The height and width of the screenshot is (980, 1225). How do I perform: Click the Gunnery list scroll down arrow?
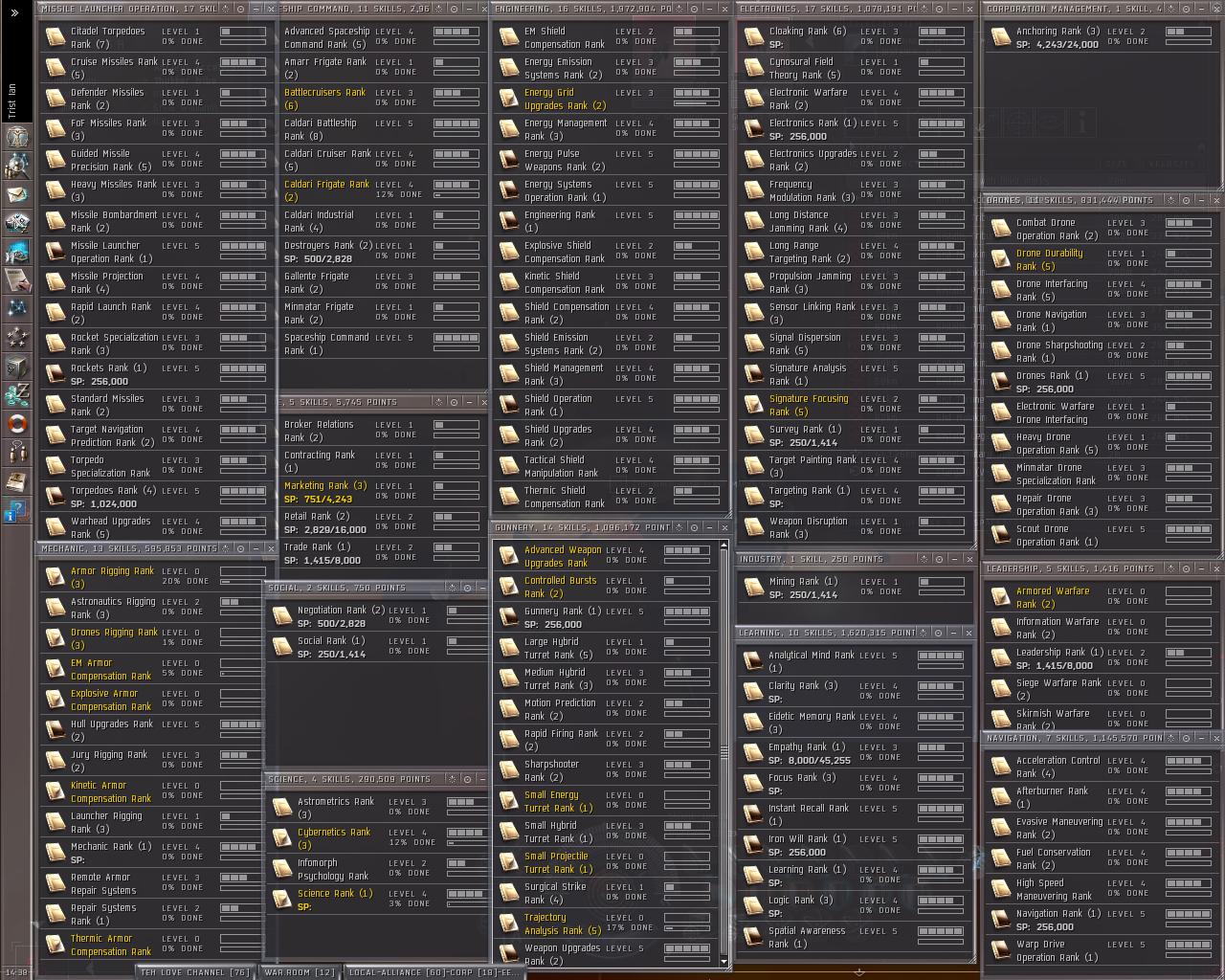(724, 961)
